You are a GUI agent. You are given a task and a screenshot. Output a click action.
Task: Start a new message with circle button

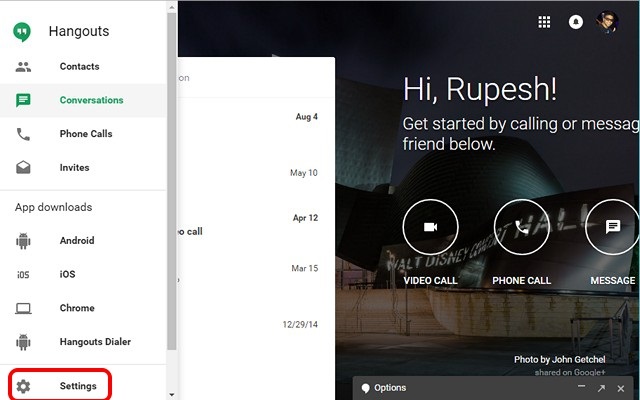click(612, 227)
